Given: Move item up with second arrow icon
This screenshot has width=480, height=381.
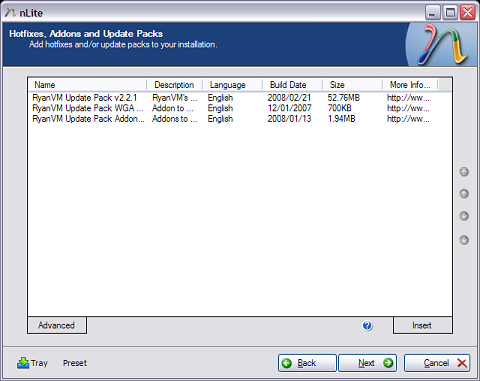Looking at the screenshot, I should pos(464,194).
